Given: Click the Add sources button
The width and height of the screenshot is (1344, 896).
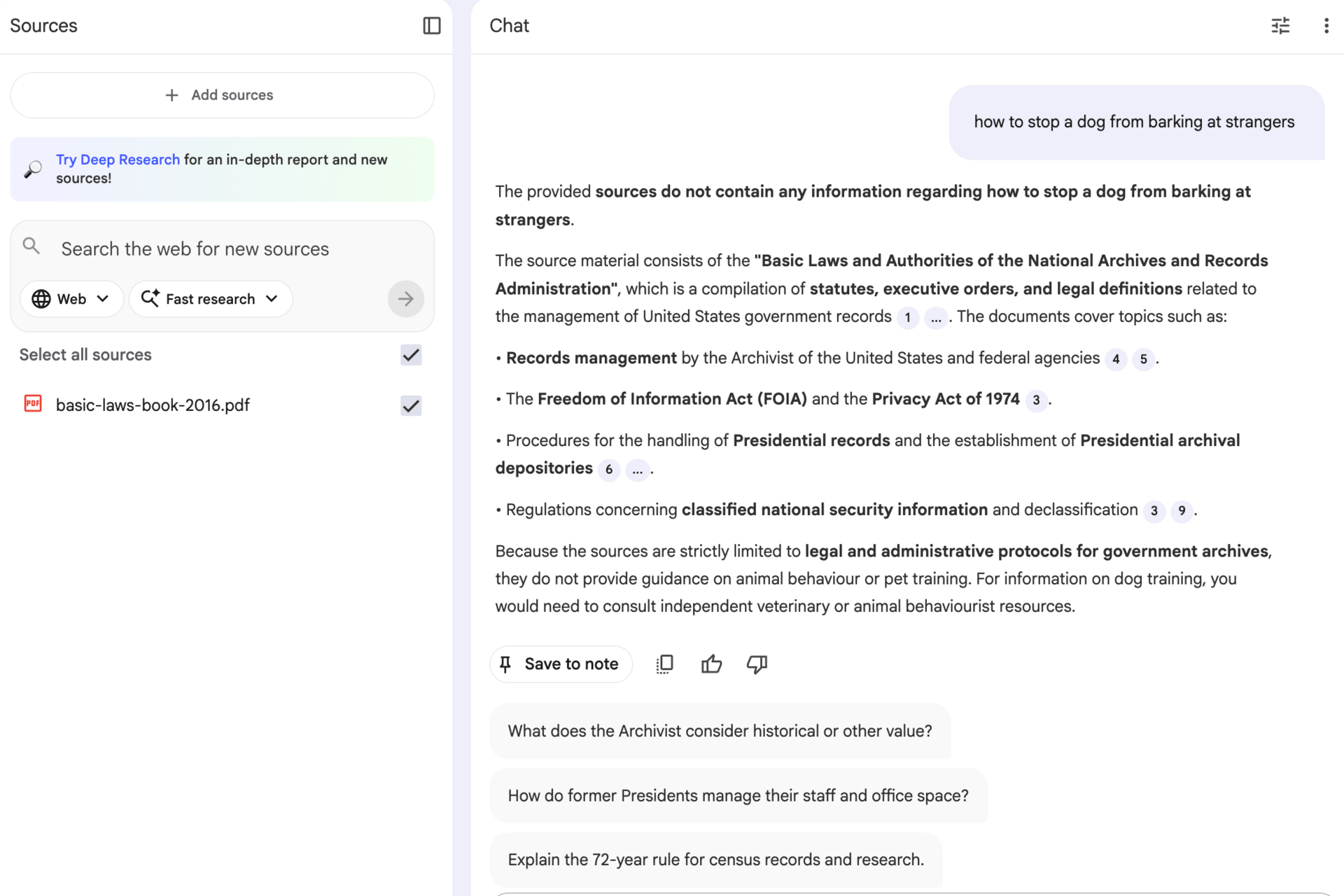Looking at the screenshot, I should click(222, 95).
